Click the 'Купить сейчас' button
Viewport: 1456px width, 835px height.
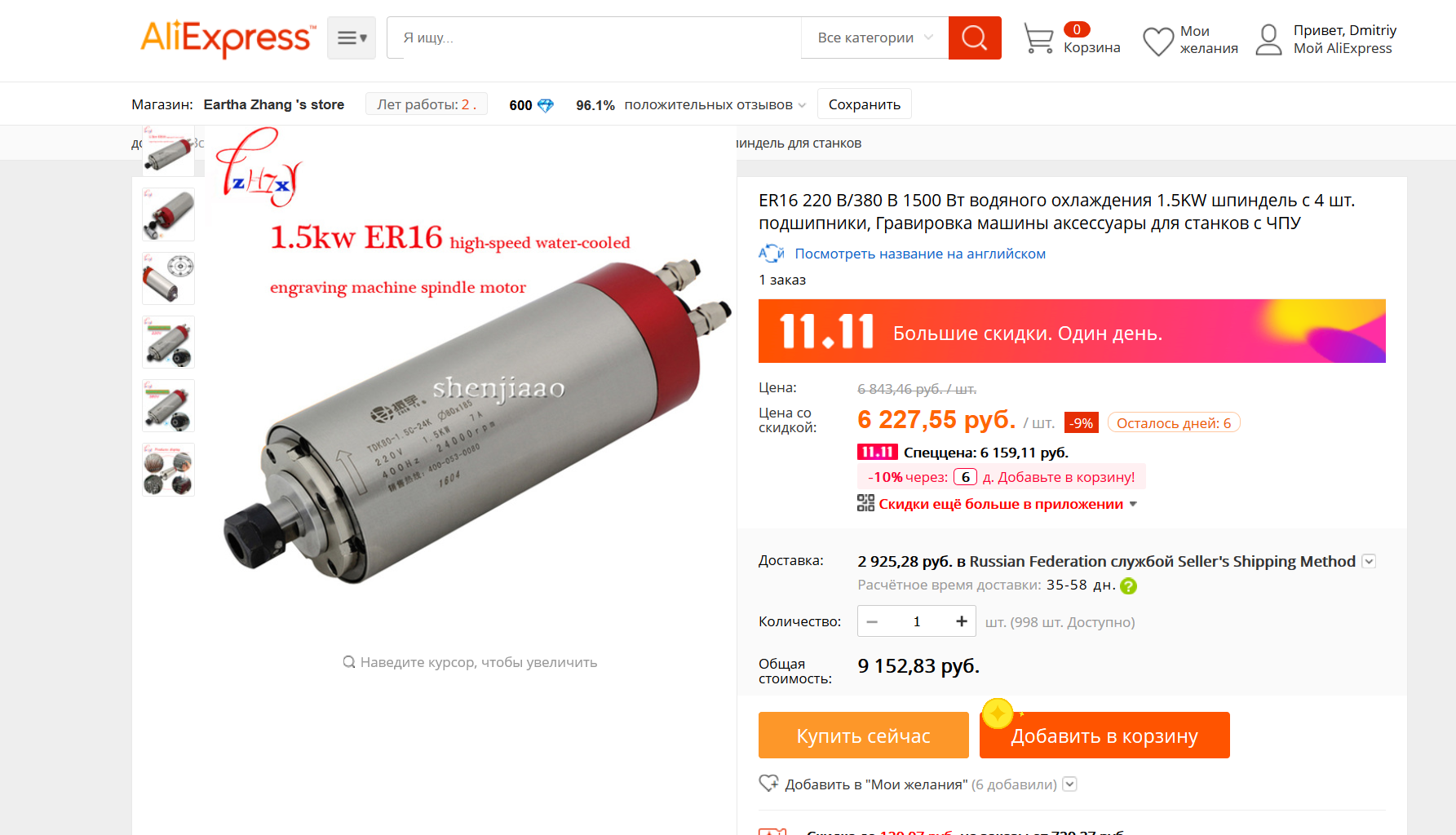tap(864, 736)
